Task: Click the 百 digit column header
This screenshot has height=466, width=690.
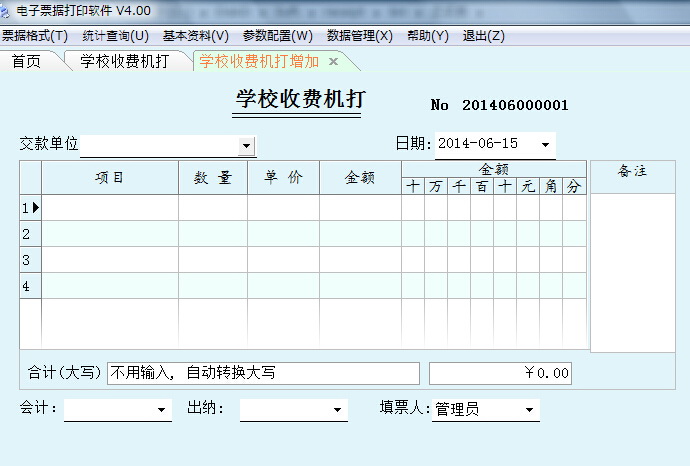Action: pos(482,186)
